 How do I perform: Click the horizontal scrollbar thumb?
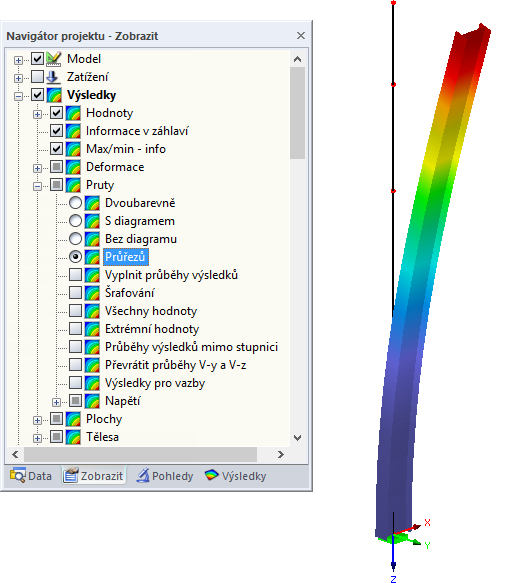[141, 454]
